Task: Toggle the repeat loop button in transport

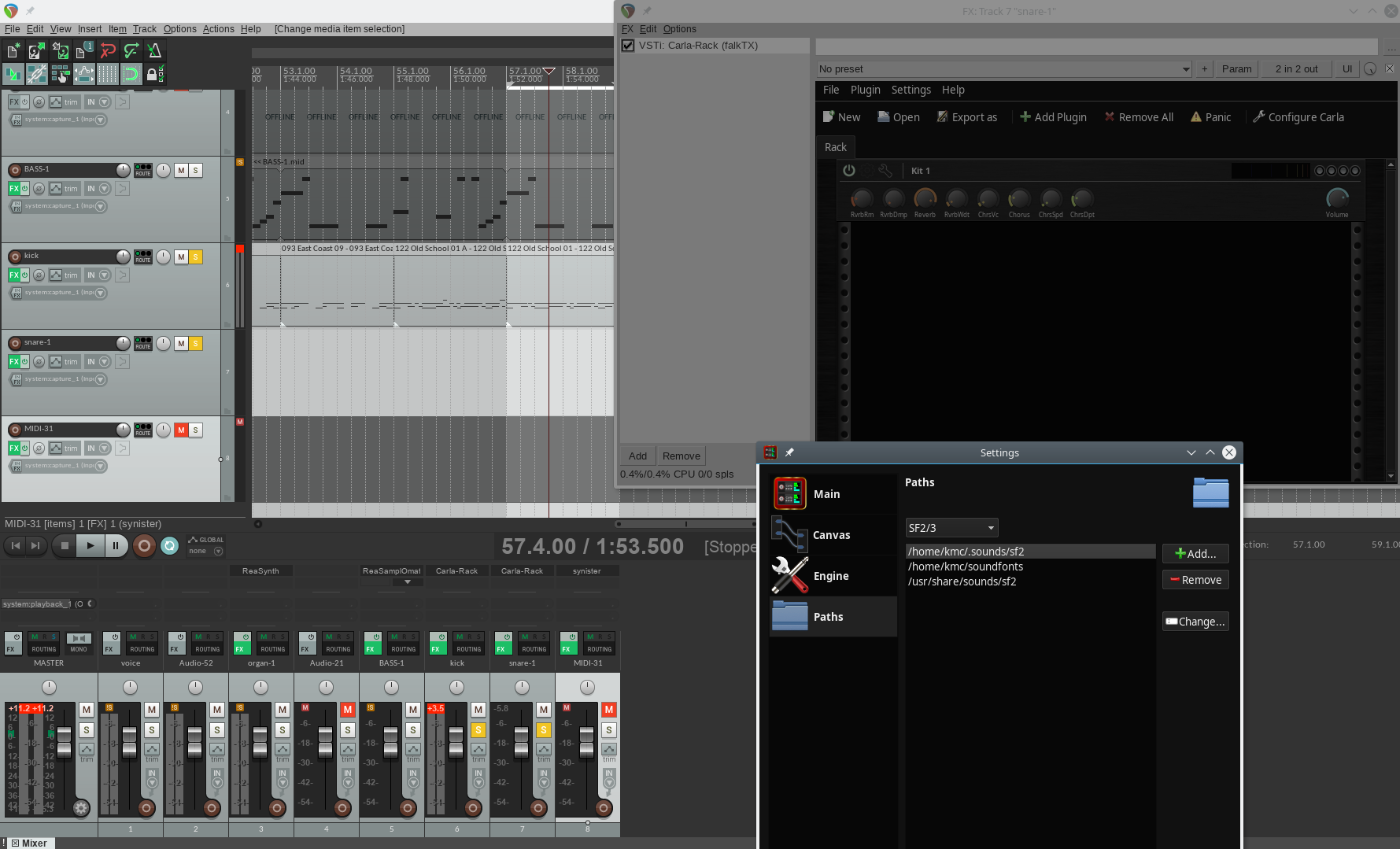Action: pos(169,545)
